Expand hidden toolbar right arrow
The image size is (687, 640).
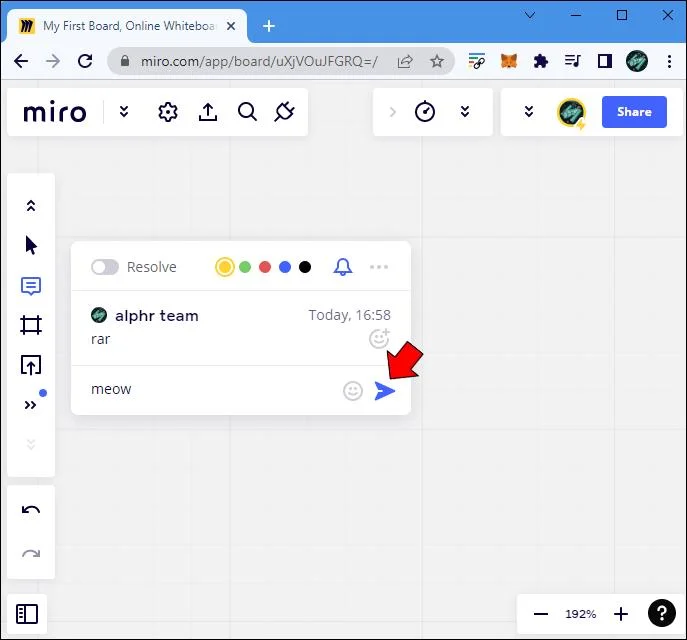(x=393, y=112)
